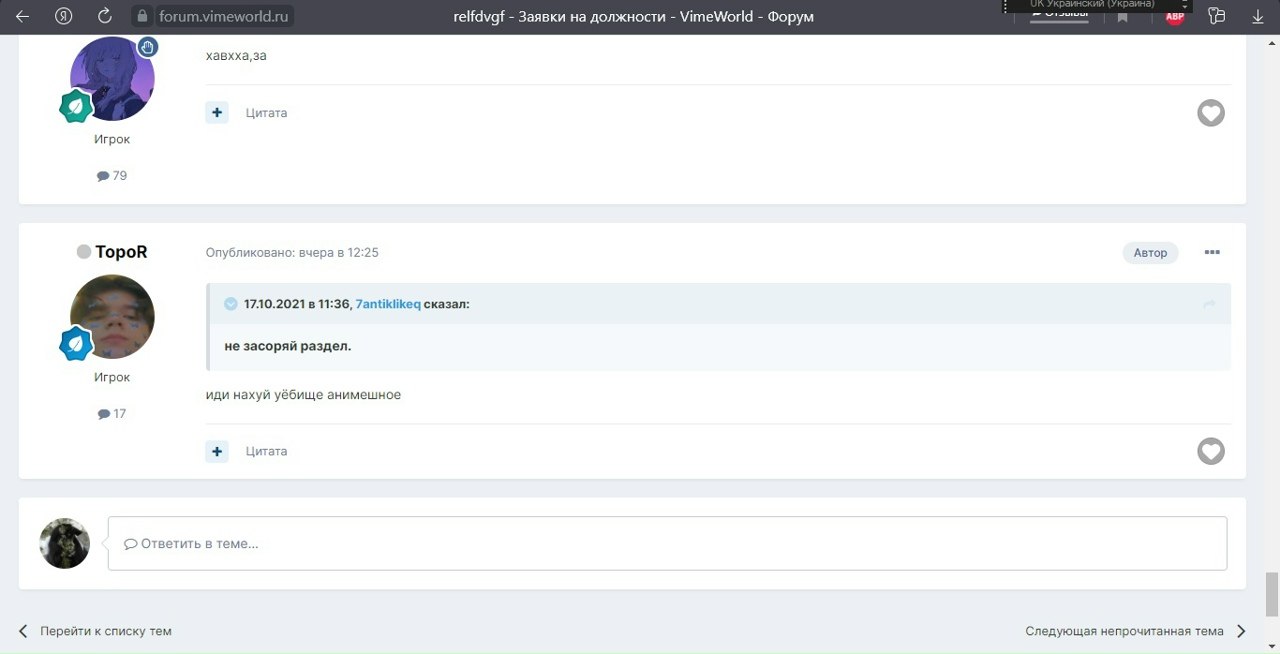The width and height of the screenshot is (1280, 654).
Task: Like TopoR's post with the heart button
Action: [x=1211, y=451]
